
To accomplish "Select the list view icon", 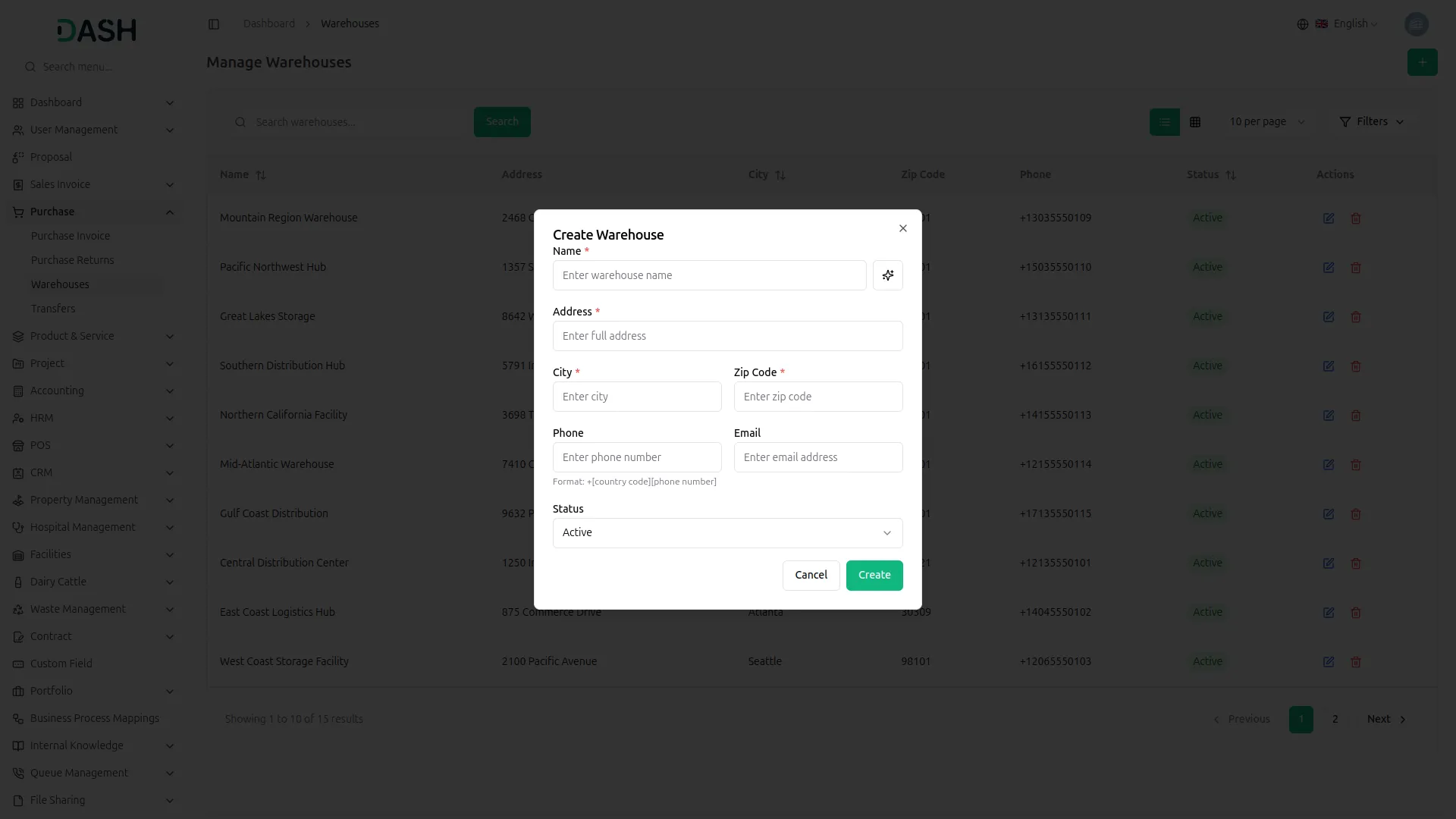I will coord(1165,121).
